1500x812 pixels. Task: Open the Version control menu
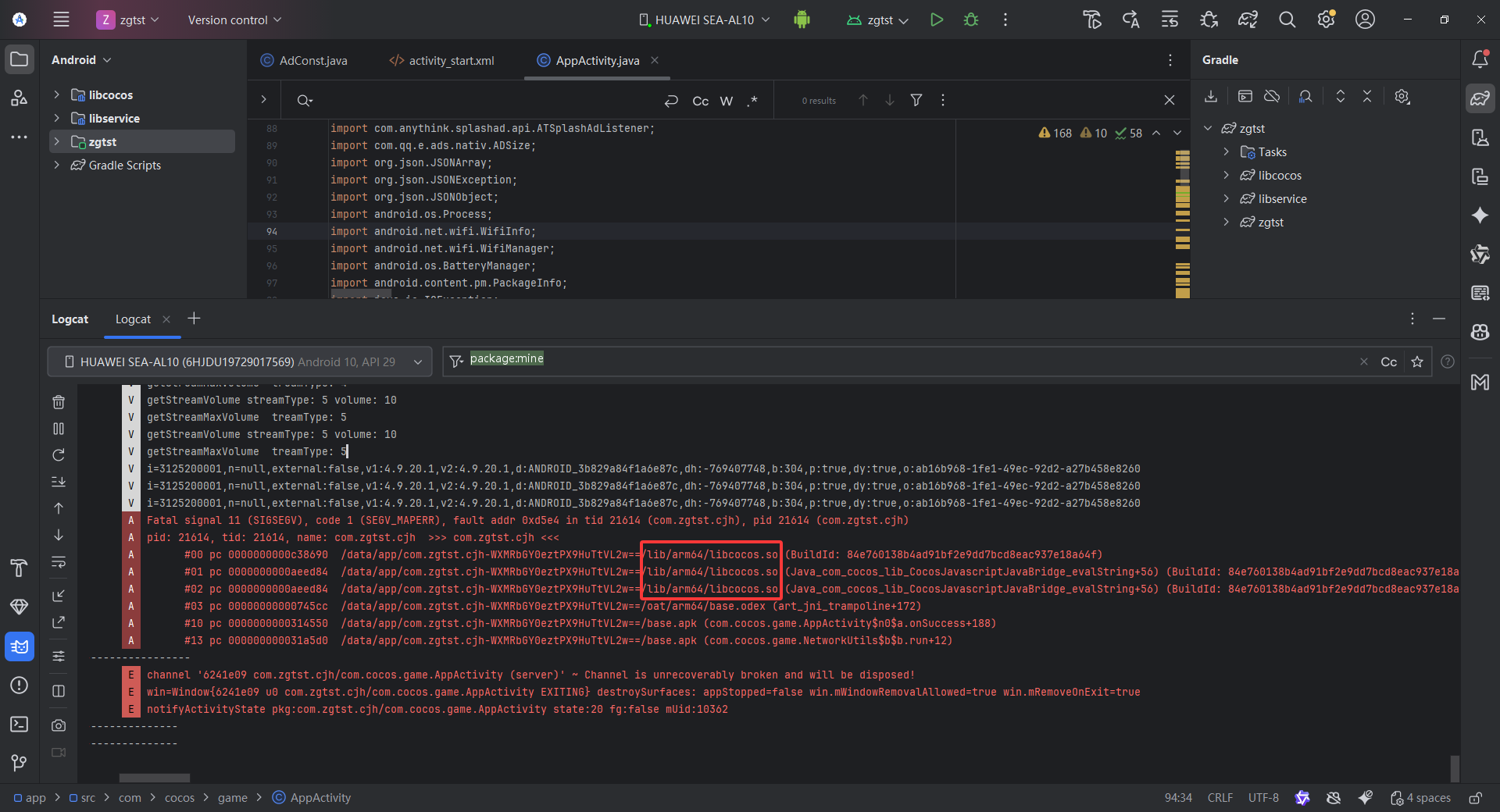(x=234, y=20)
